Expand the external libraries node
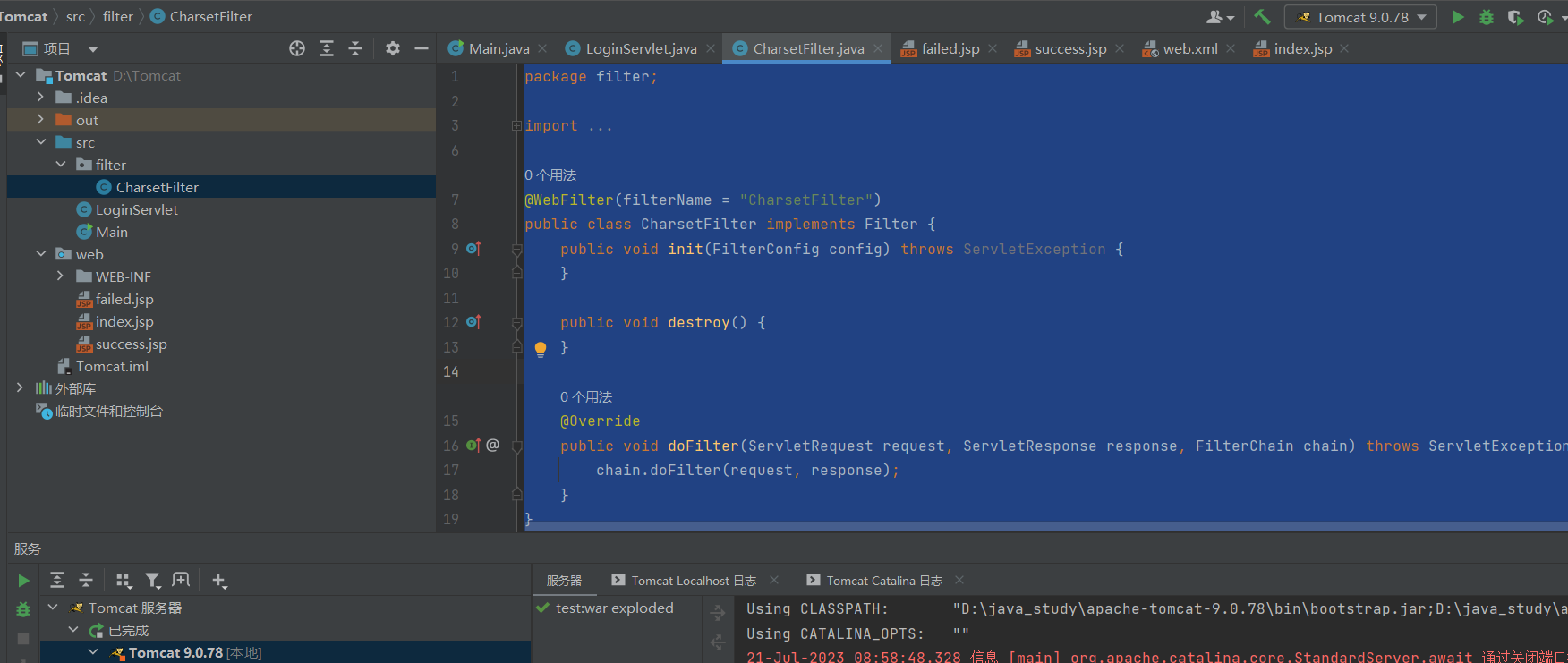The width and height of the screenshot is (1568, 663). pyautogui.click(x=21, y=388)
